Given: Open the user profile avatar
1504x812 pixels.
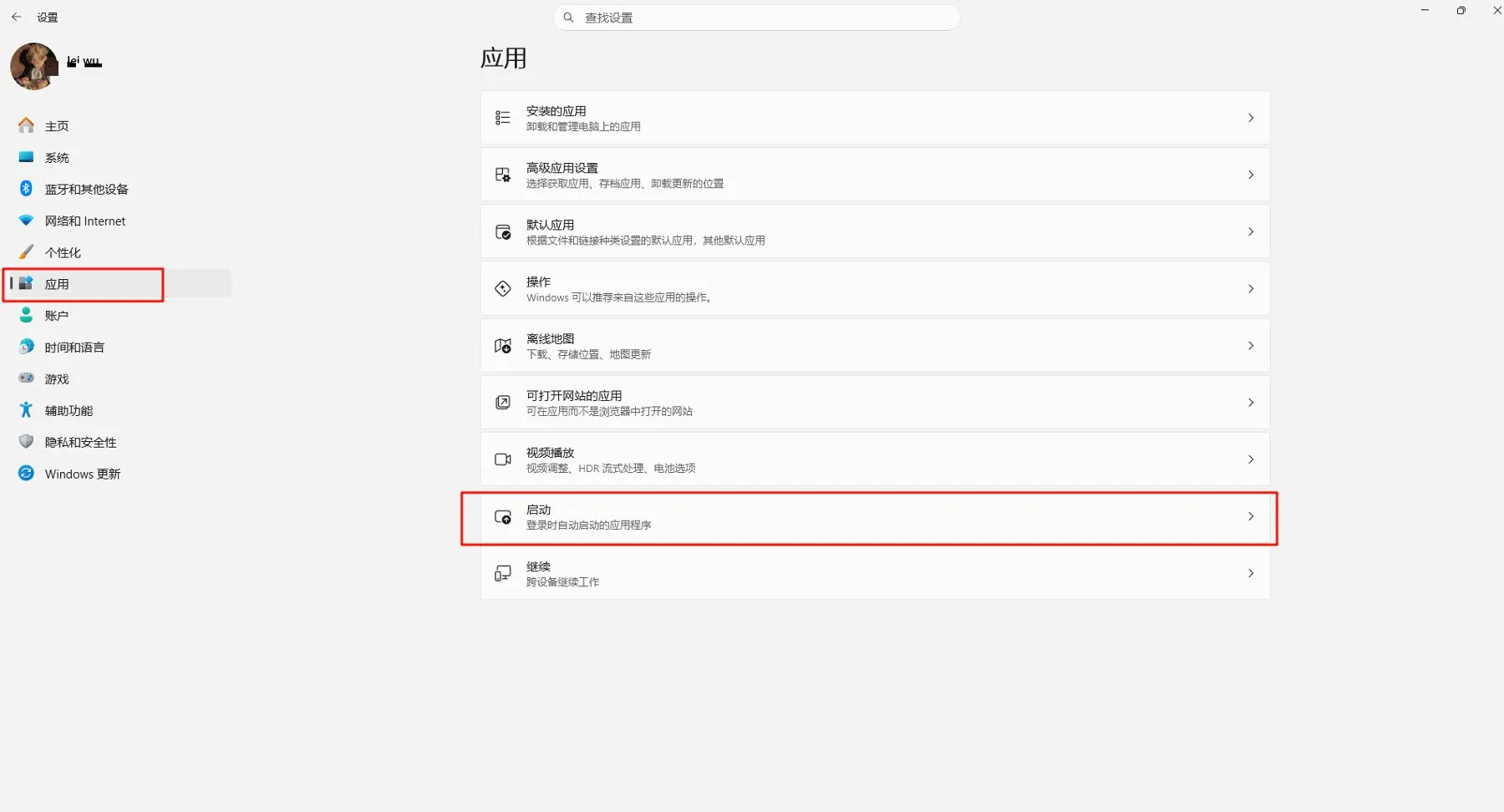Looking at the screenshot, I should tap(33, 66).
